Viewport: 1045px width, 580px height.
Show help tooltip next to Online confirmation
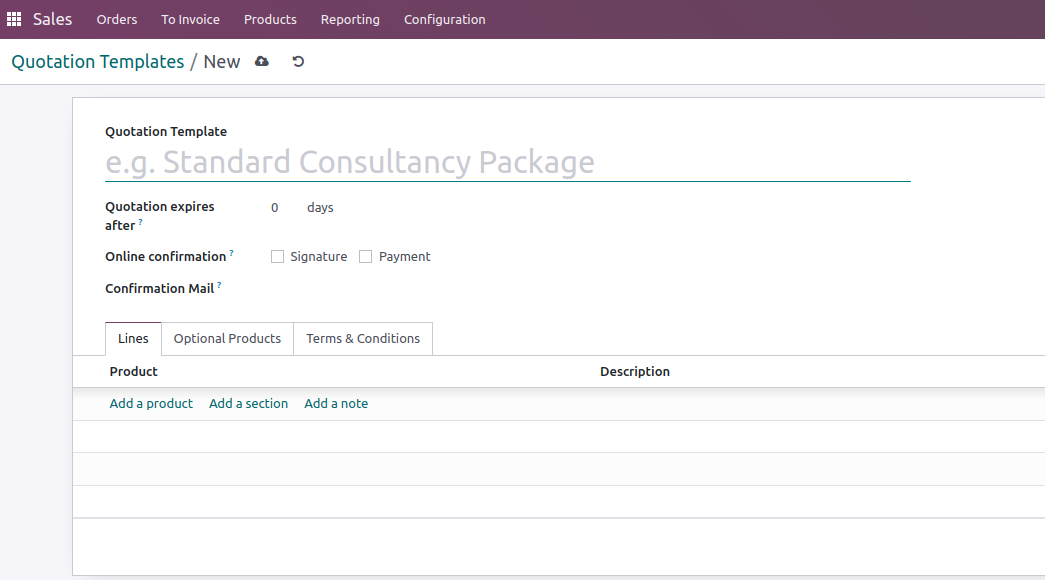[231, 254]
